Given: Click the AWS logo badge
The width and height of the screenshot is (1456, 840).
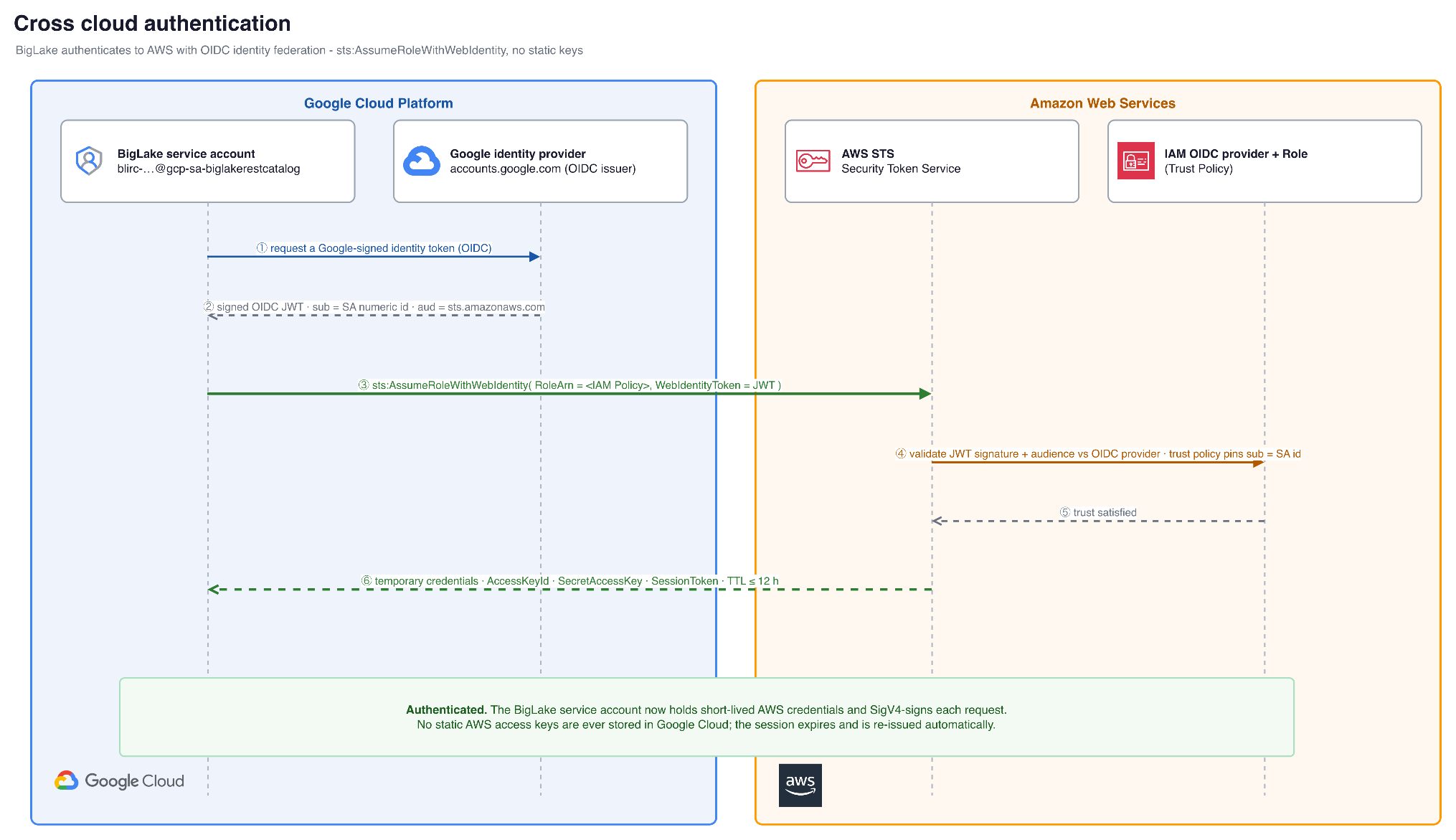Looking at the screenshot, I should click(800, 785).
